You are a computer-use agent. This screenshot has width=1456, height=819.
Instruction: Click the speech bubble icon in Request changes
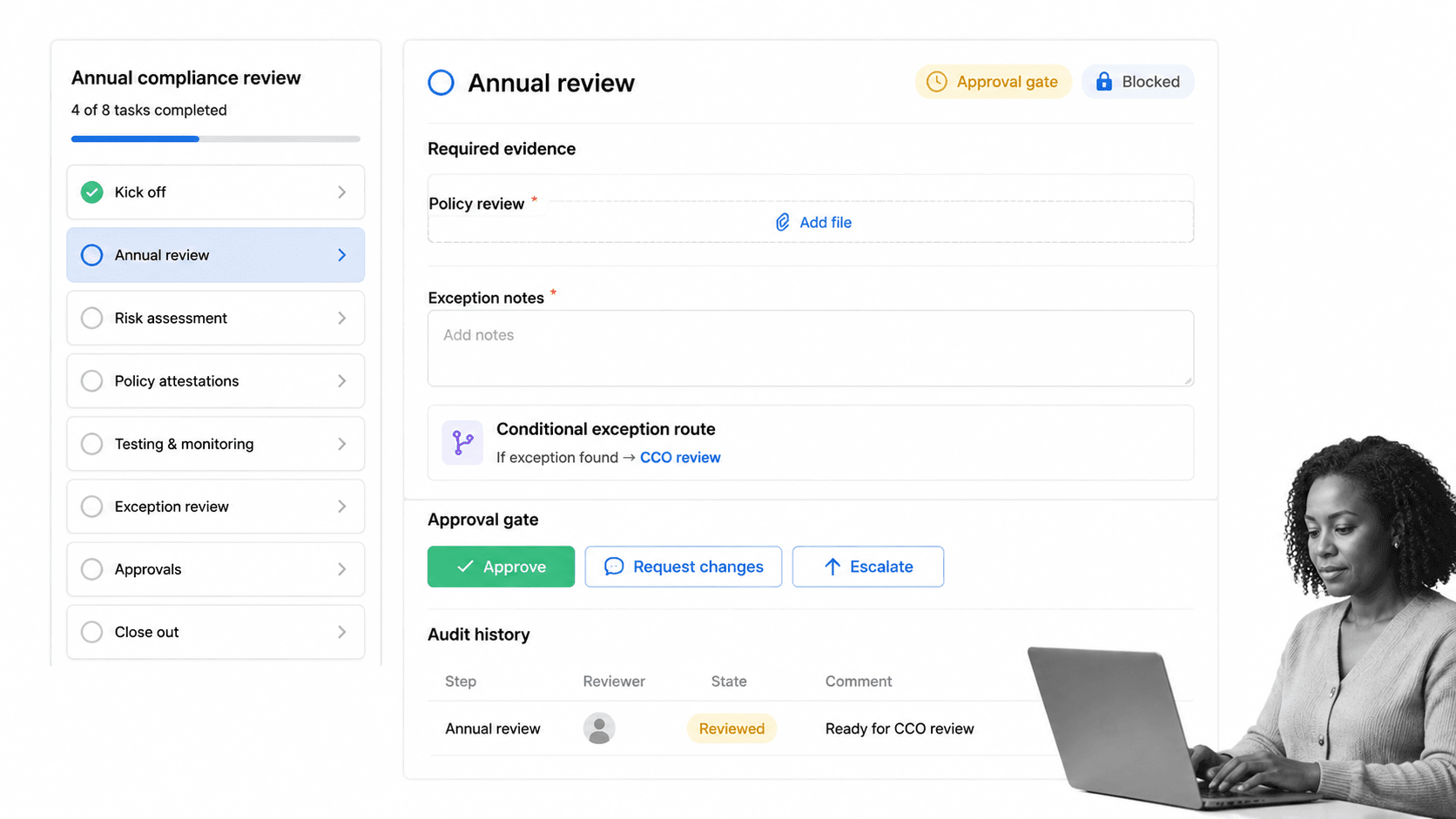pyautogui.click(x=614, y=567)
